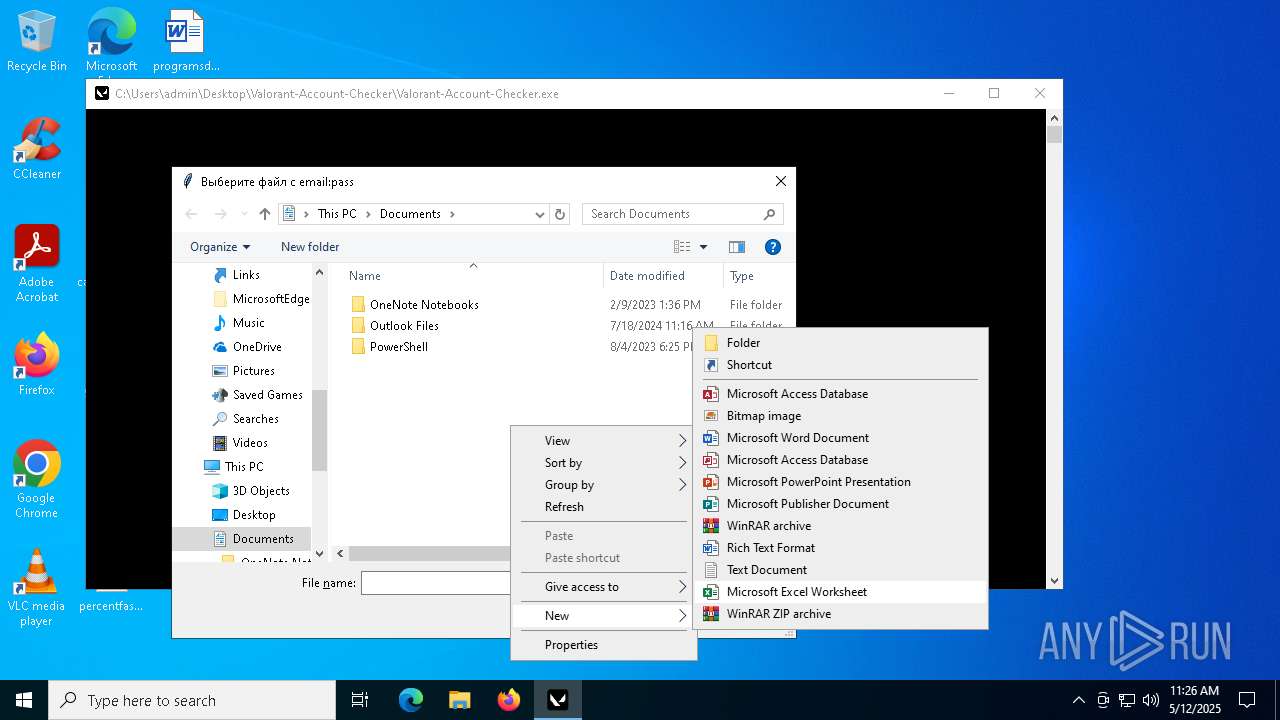Select OneDrive in navigation tree
This screenshot has width=1280, height=720.
257,347
